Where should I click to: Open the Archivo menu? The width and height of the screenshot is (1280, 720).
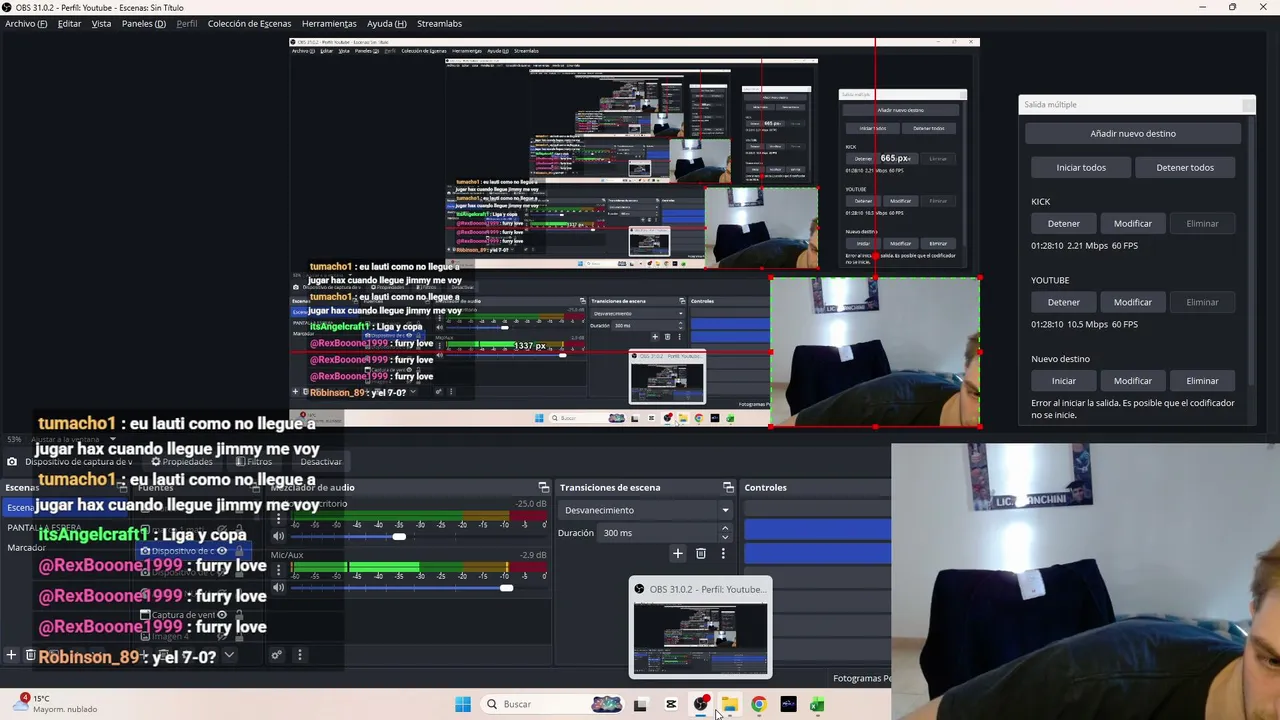point(26,24)
